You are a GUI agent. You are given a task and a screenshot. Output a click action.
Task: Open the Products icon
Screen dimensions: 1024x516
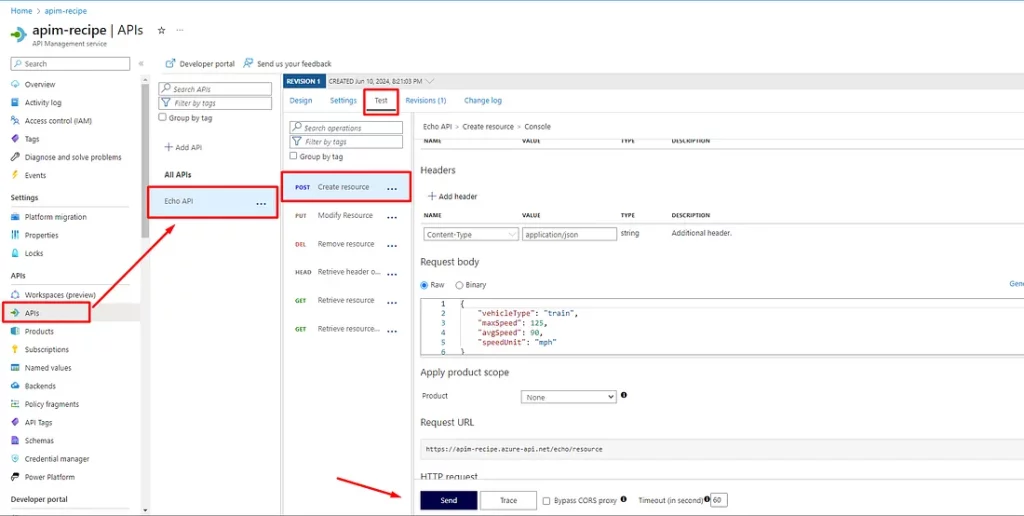click(15, 331)
